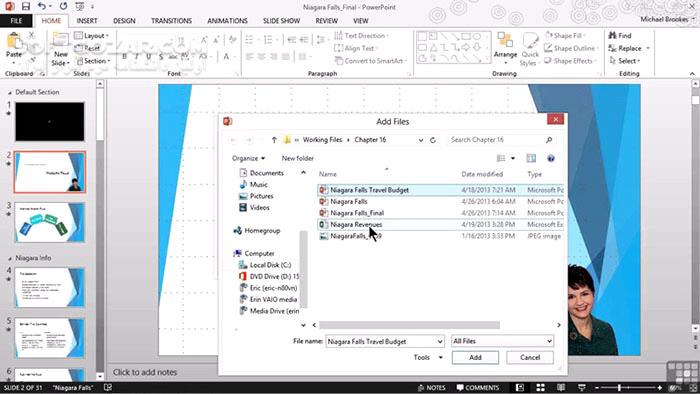Click the dialog horizontal scrollbar

[409, 325]
